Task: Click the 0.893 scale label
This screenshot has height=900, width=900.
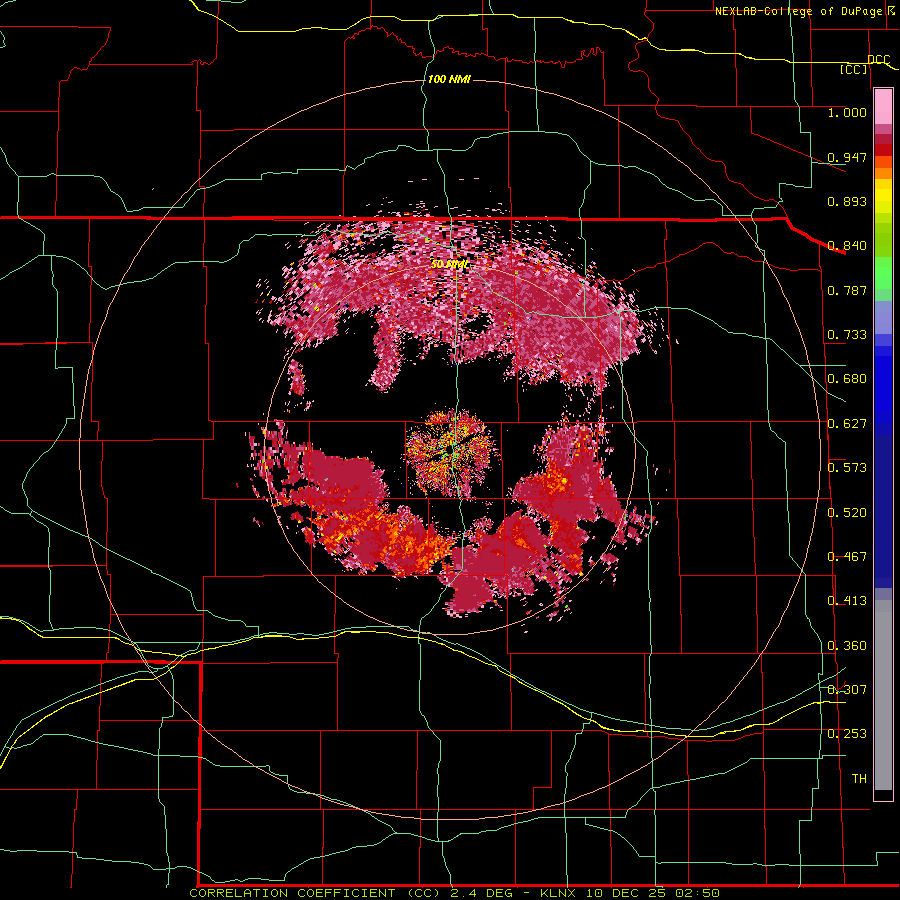Action: (847, 201)
